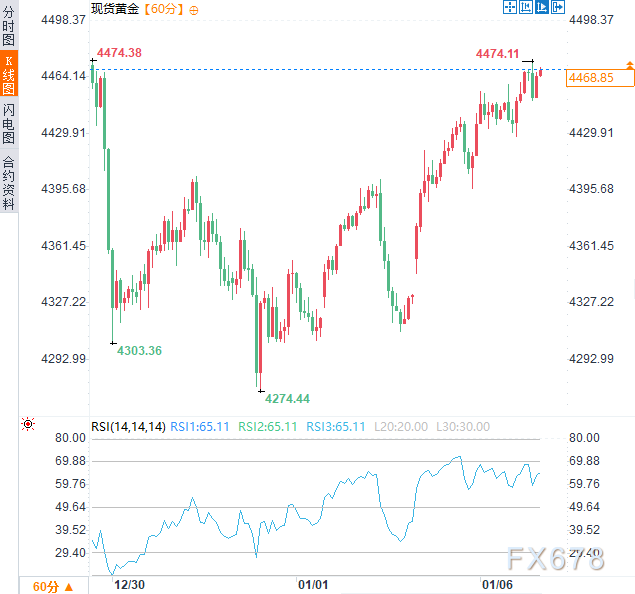Click the rightmost icon in top-right toolbar group
Image resolution: width=635 pixels, height=594 pixels.
click(x=557, y=8)
